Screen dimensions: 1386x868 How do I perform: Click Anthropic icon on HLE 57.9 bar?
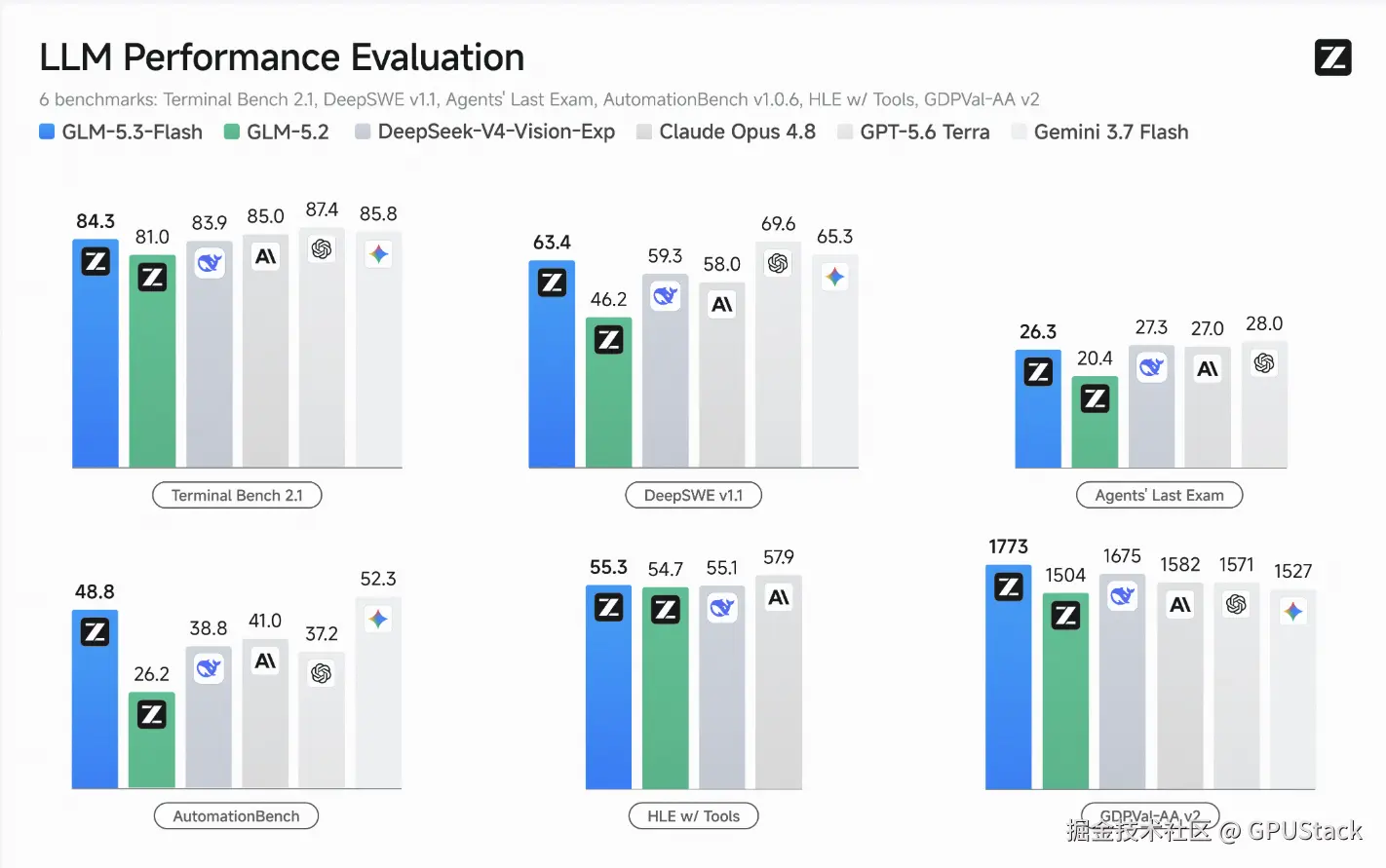(x=778, y=597)
